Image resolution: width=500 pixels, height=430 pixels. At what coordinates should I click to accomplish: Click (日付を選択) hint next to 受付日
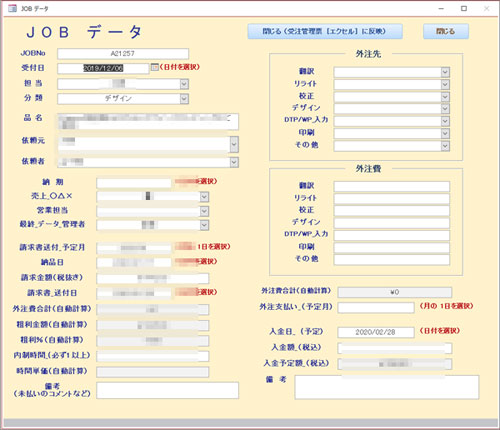(x=180, y=67)
